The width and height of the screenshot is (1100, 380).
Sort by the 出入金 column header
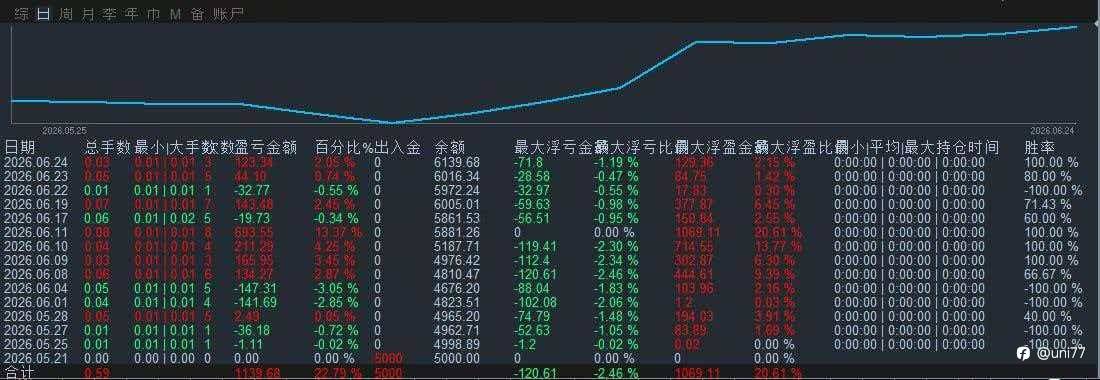(398, 147)
